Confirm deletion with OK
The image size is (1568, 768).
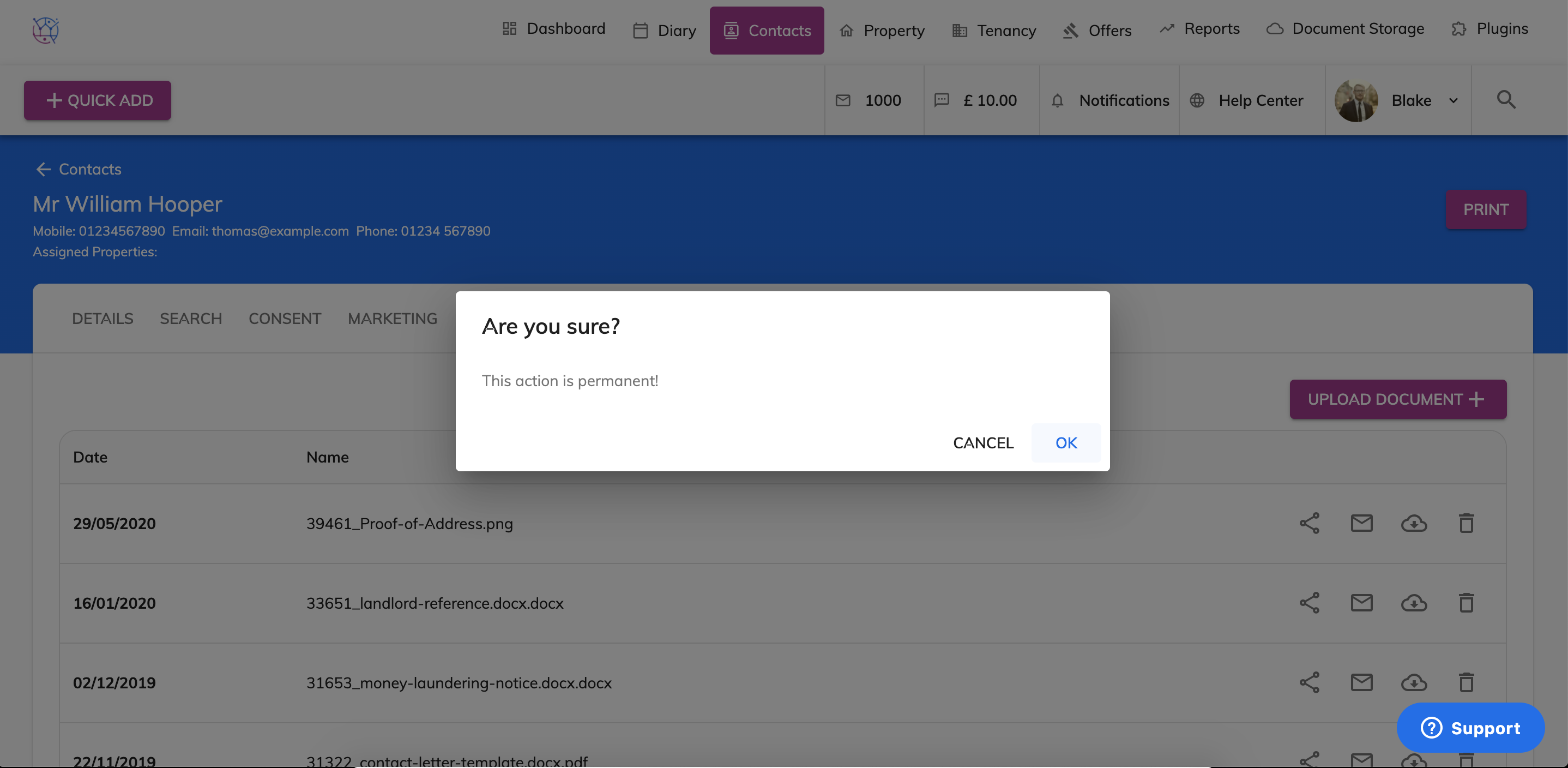pos(1066,443)
